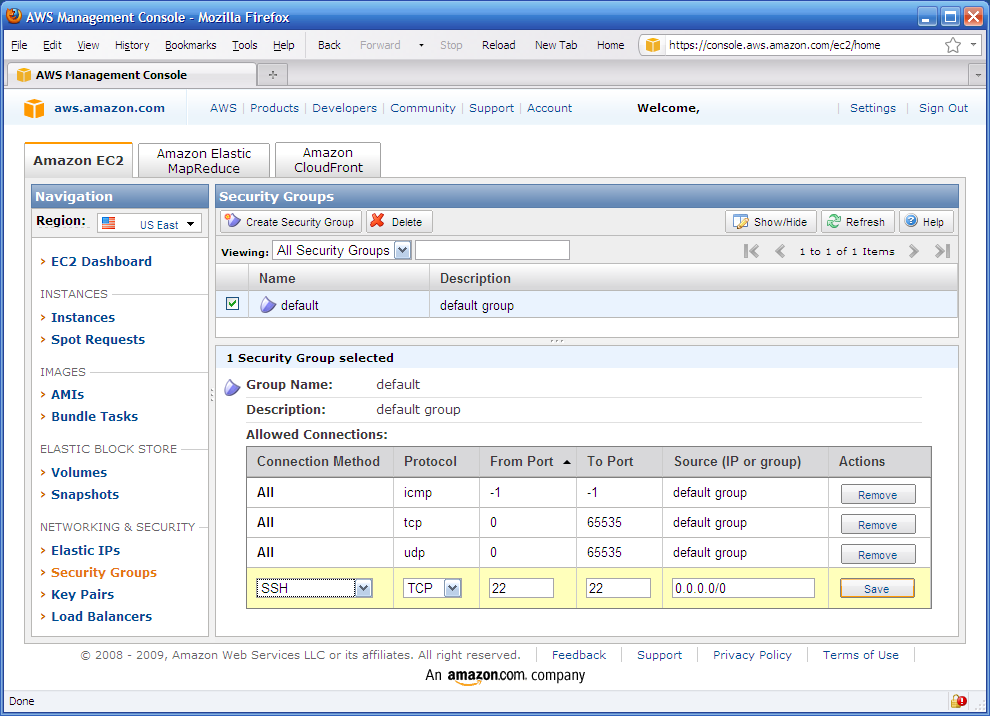
Task: Click the US flag region icon
Action: point(109,224)
